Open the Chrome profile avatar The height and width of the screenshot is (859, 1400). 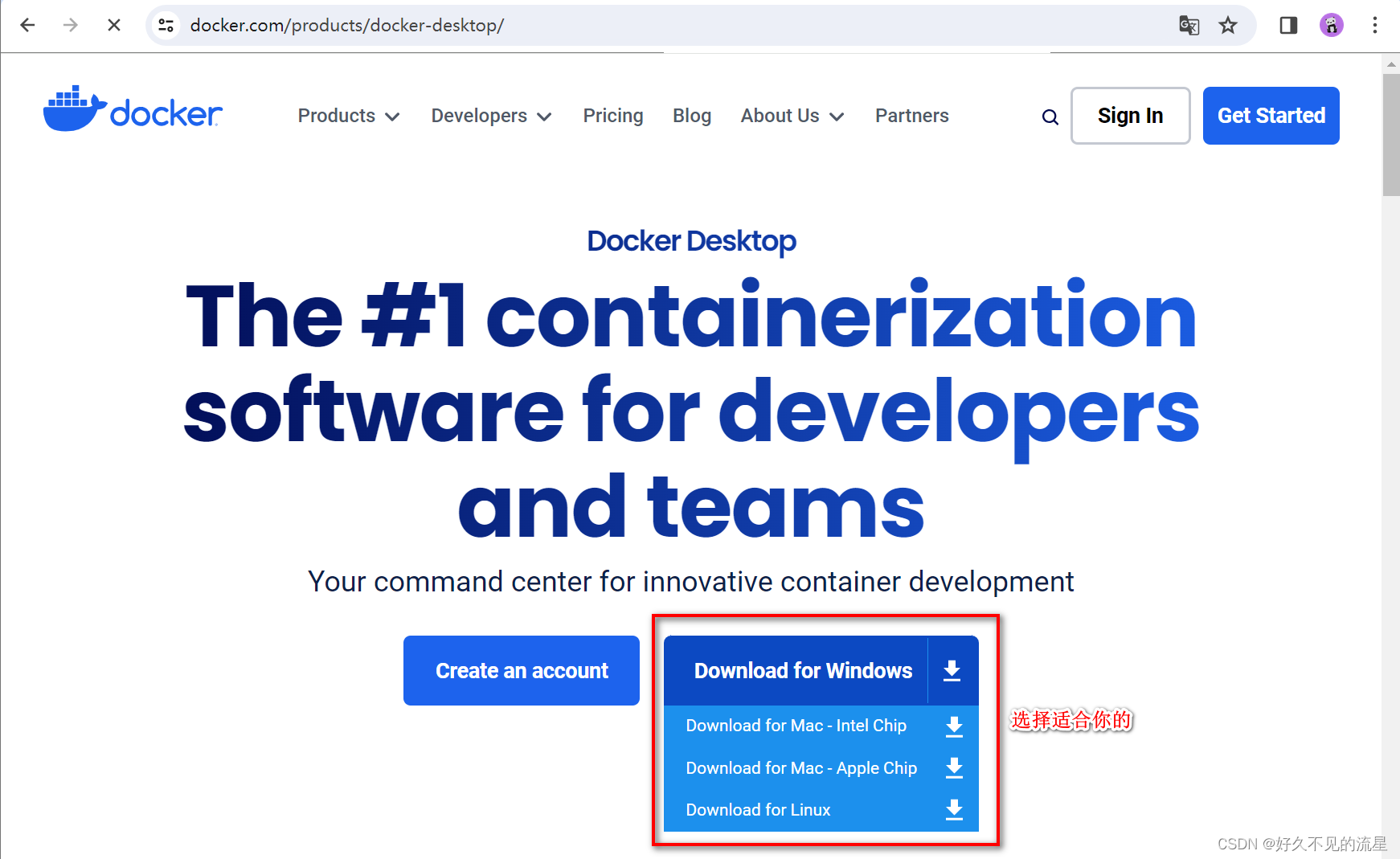click(1332, 26)
